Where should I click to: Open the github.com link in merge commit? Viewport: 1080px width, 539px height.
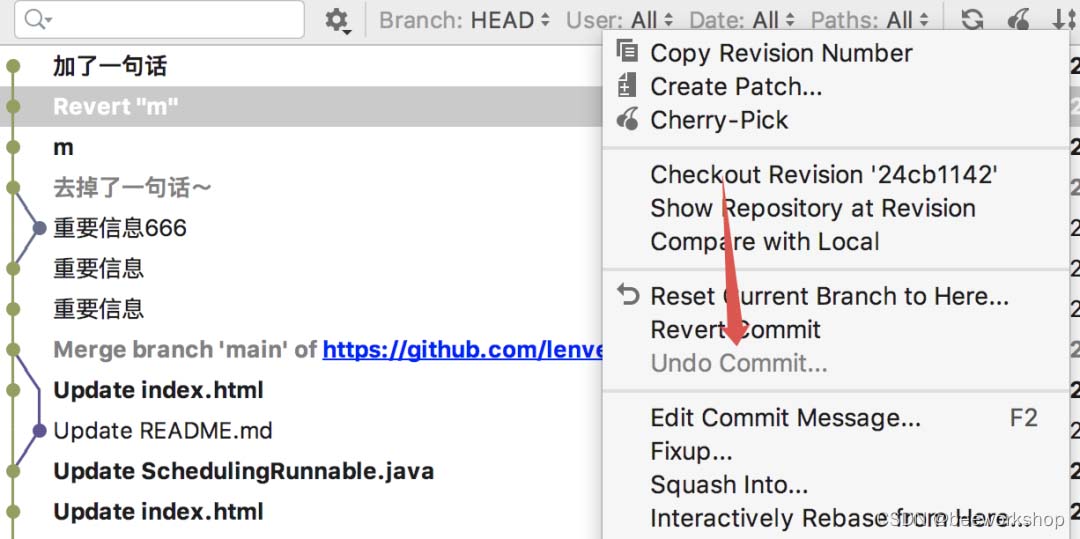(x=463, y=350)
